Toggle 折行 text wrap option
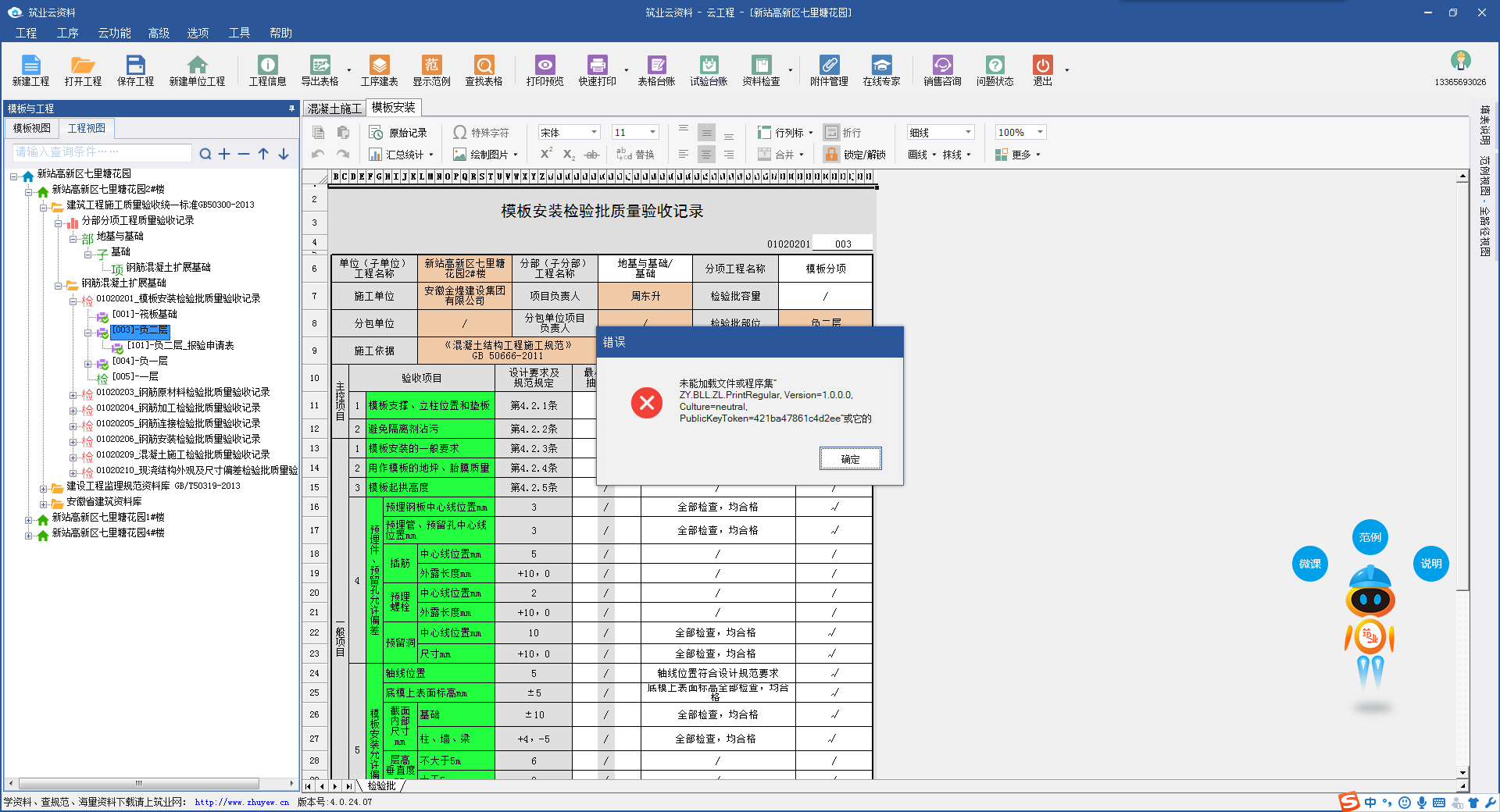This screenshot has width=1500, height=812. click(x=844, y=133)
